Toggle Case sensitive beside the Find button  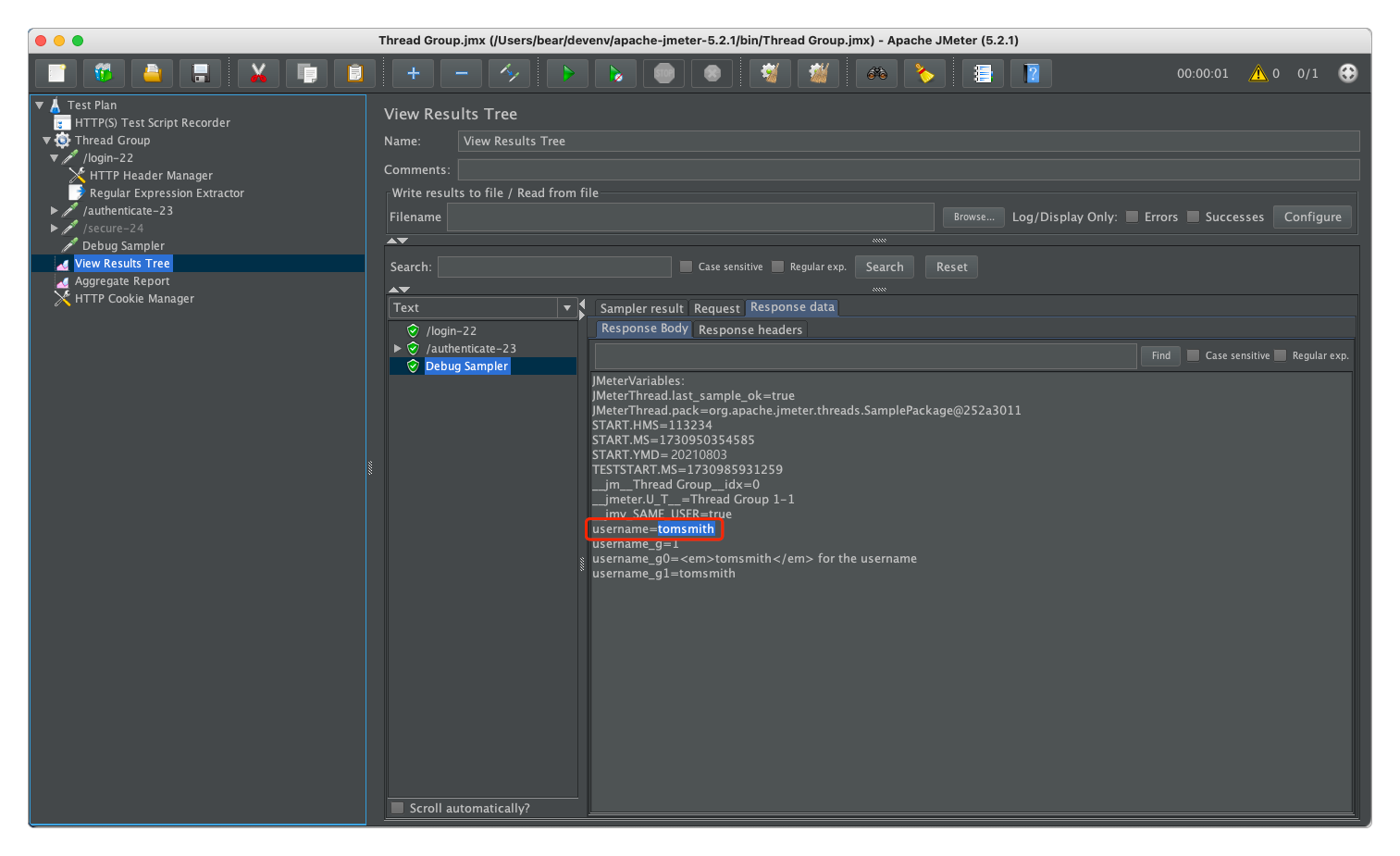click(x=1193, y=355)
